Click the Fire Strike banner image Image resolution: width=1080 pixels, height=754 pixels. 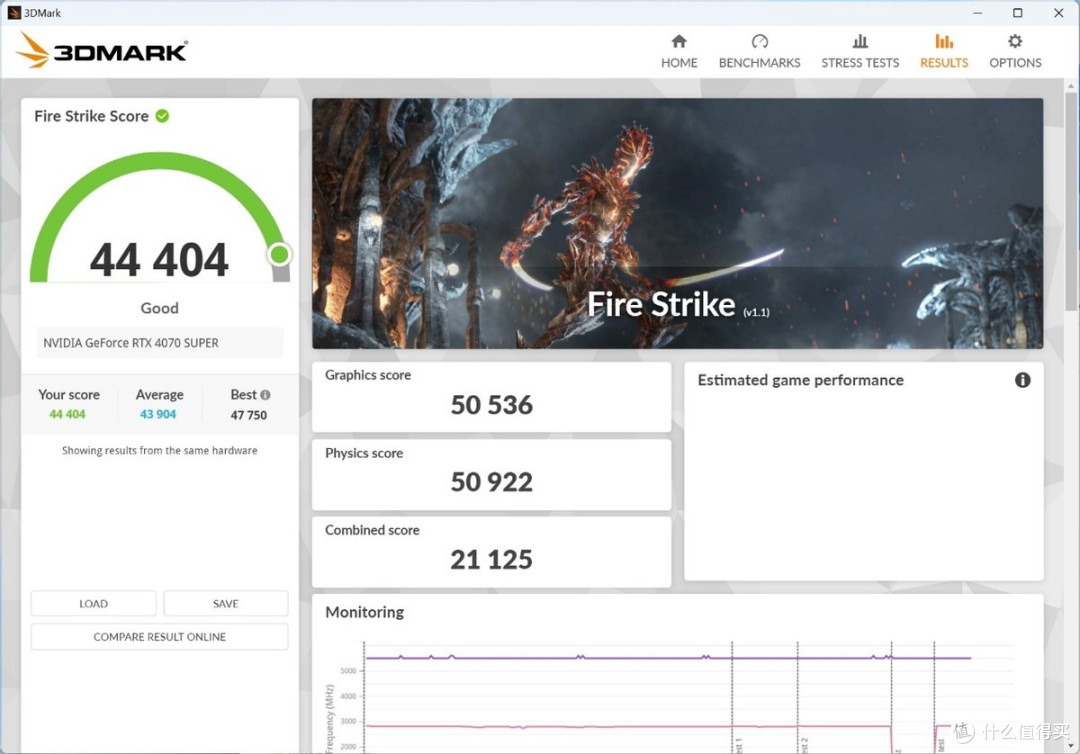[677, 223]
